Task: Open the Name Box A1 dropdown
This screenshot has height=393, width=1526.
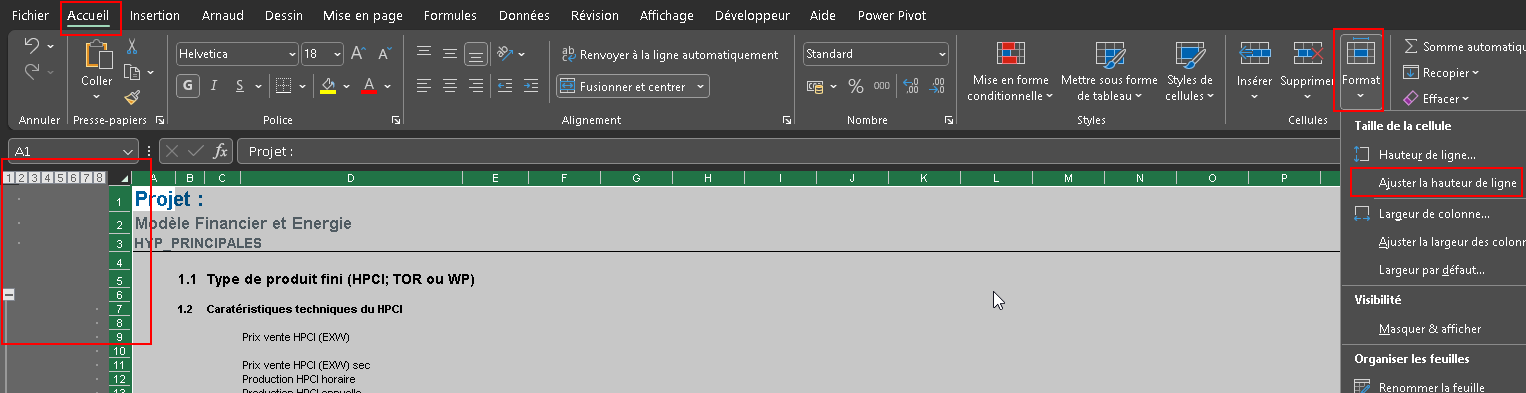Action: [128, 152]
